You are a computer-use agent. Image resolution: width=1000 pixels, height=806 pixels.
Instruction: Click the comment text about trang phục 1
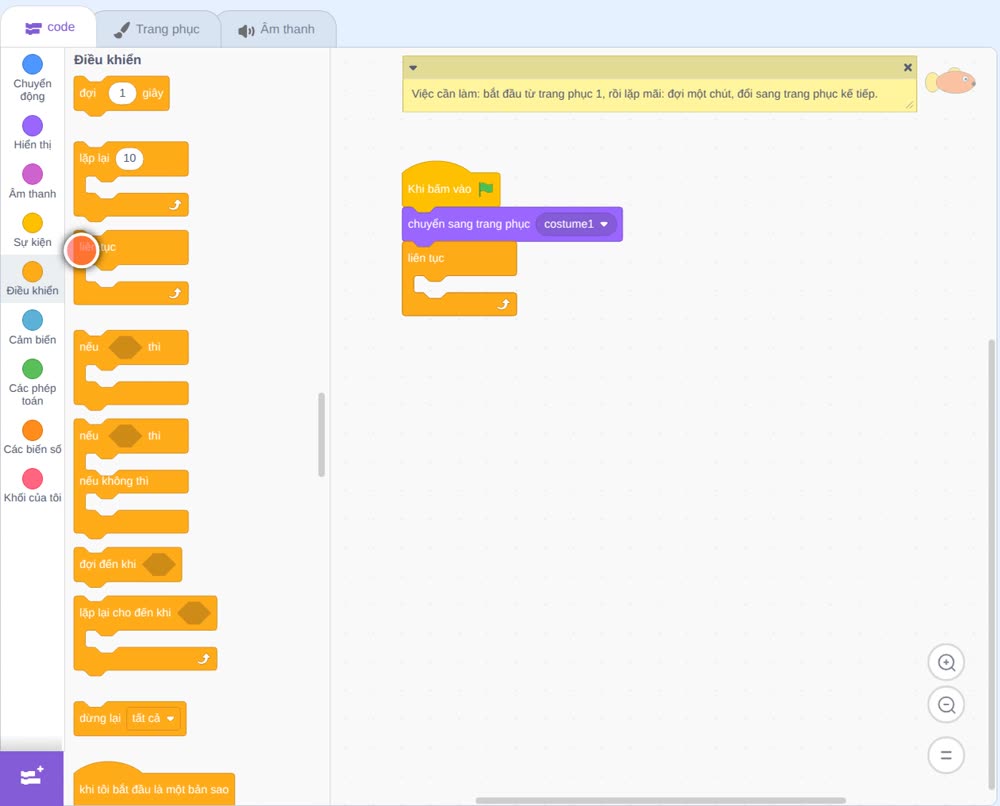coord(645,94)
